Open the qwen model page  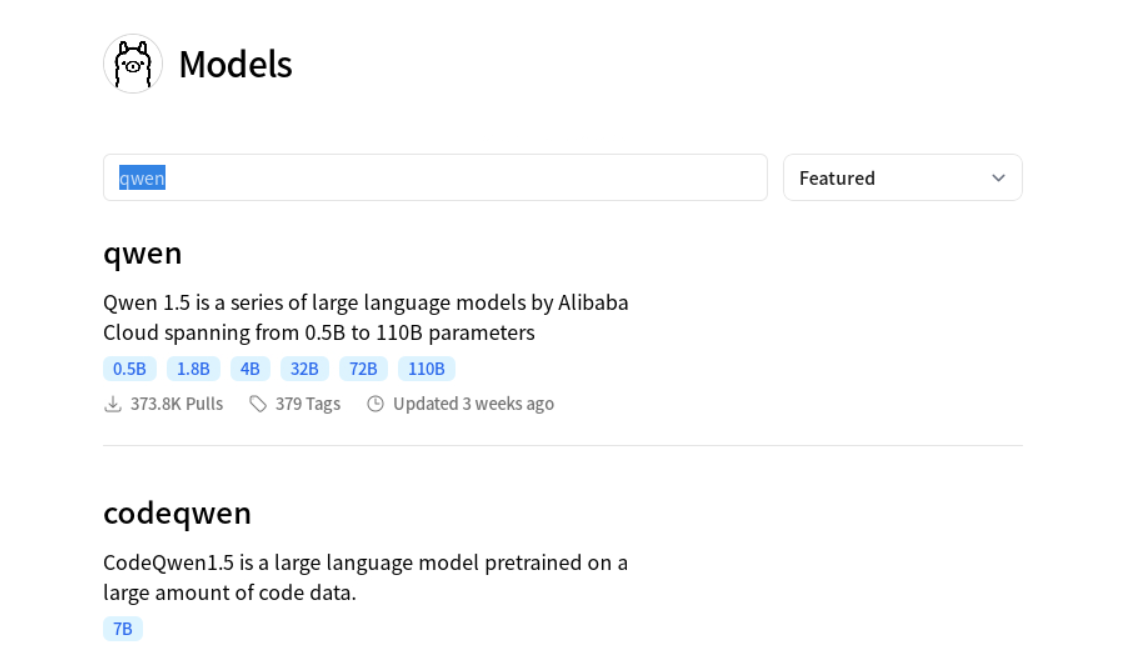pos(143,253)
